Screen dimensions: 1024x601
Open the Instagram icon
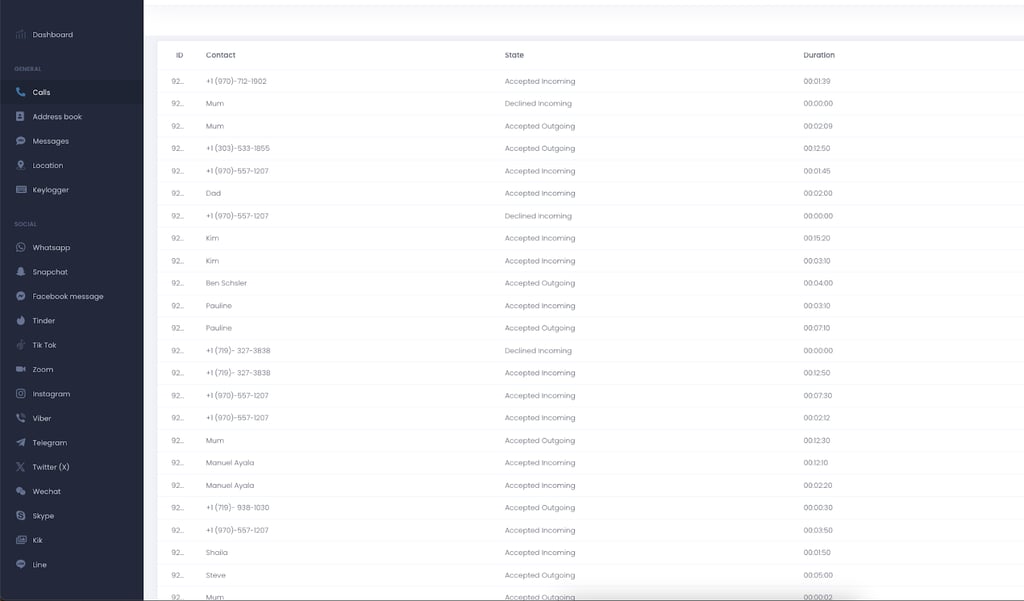[21, 394]
